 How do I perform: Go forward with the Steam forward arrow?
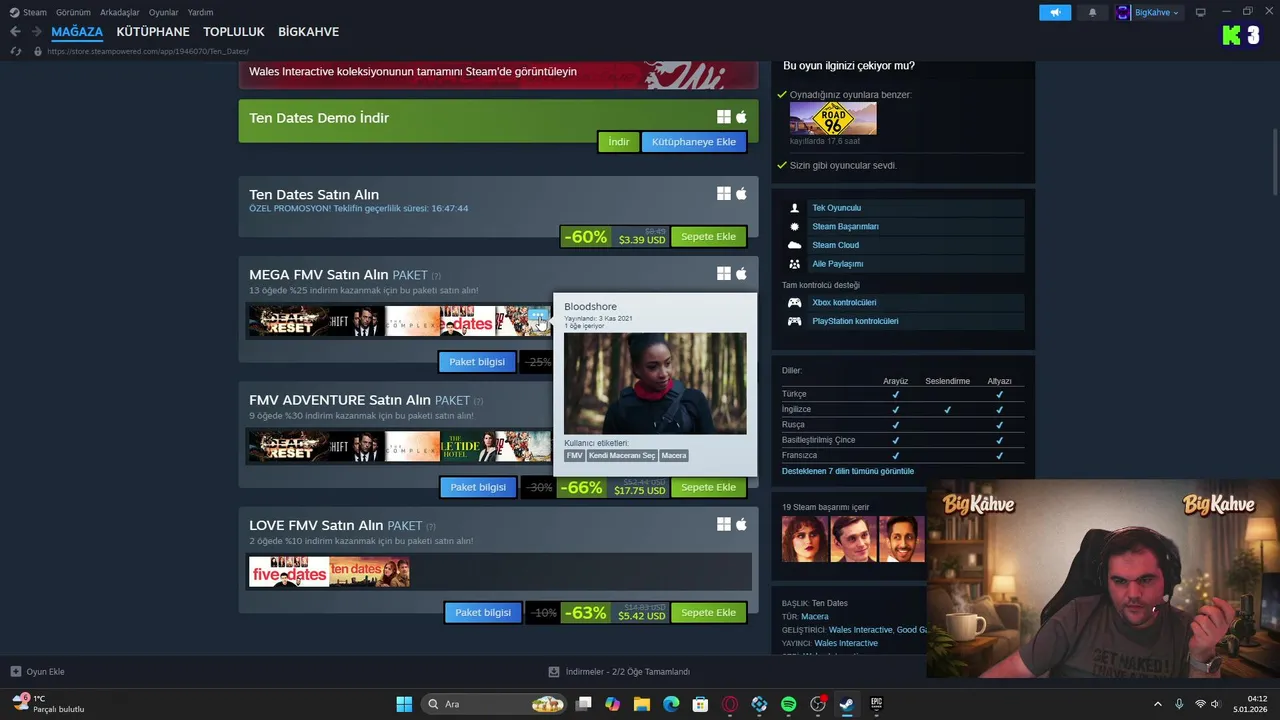(x=37, y=32)
